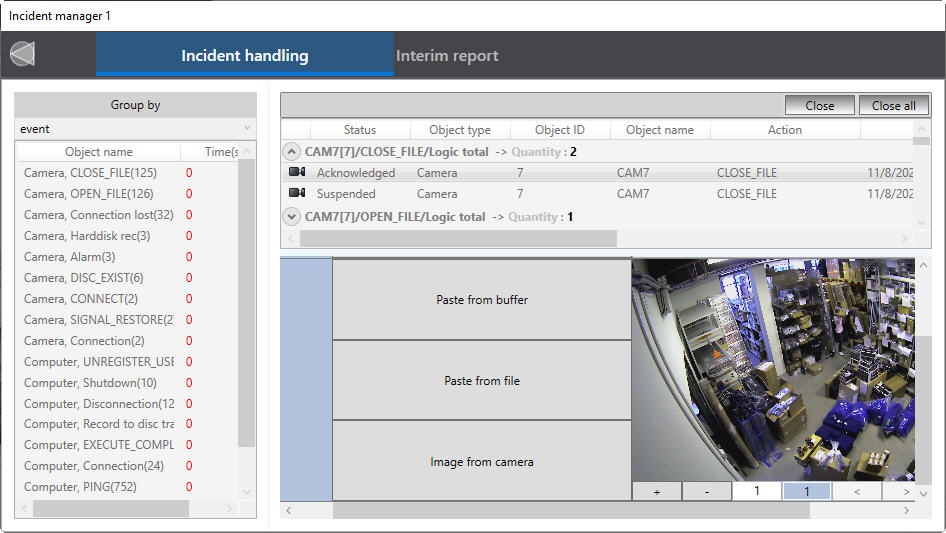946x533 pixels.
Task: Switch to the Interim report tab
Action: pos(447,56)
